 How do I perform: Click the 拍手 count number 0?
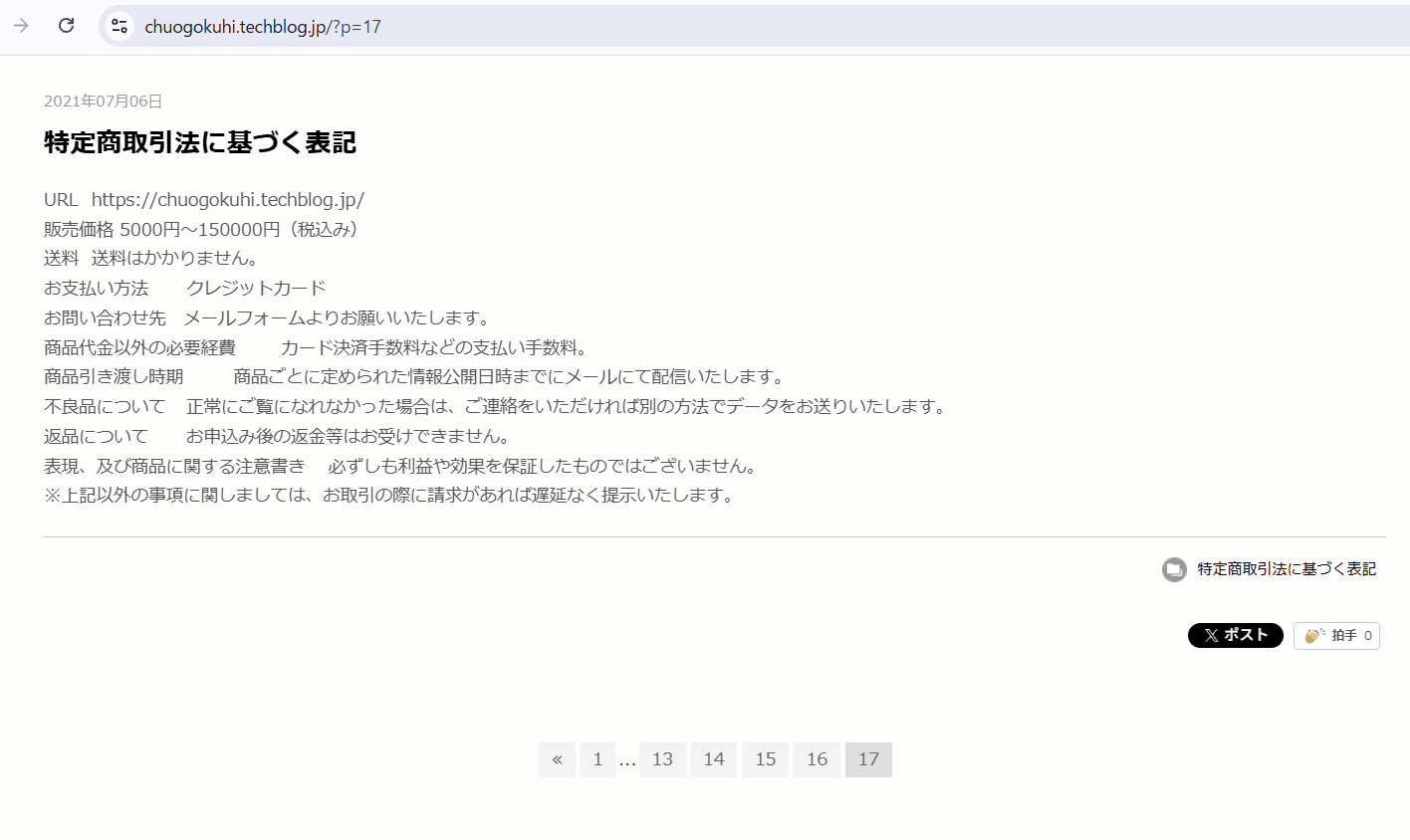pos(1368,636)
